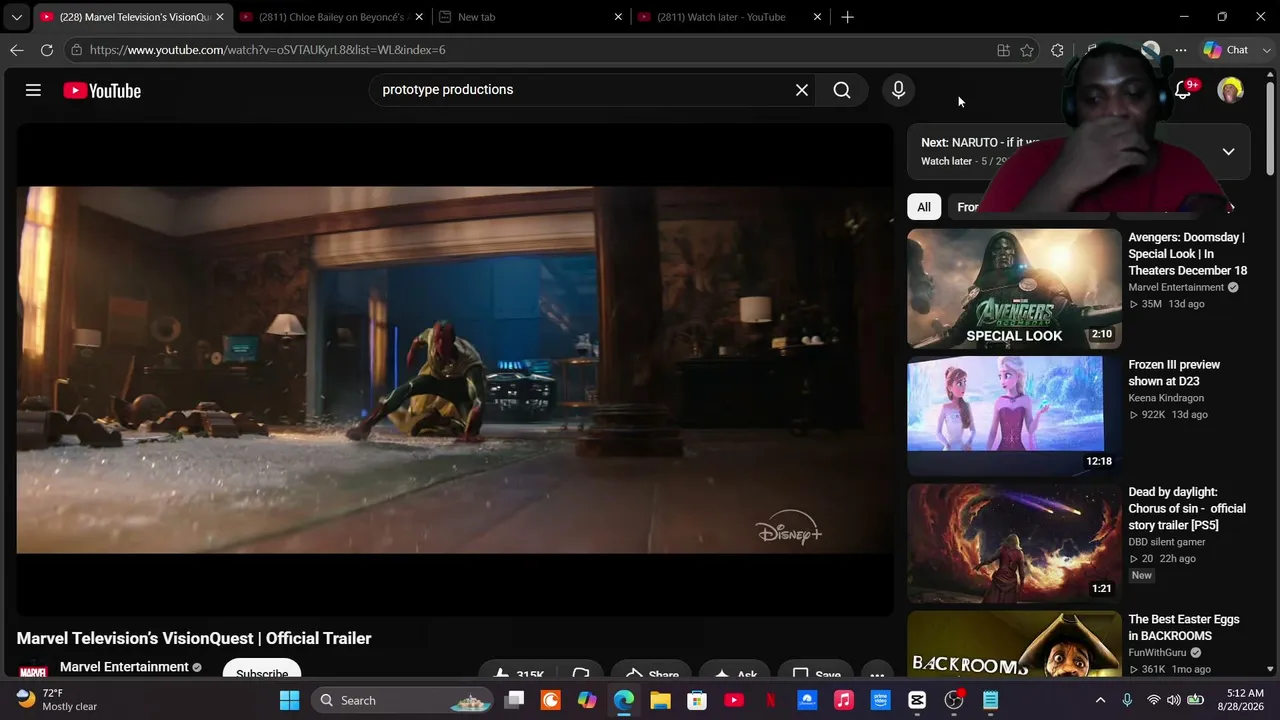The height and width of the screenshot is (720, 1280).
Task: Select the Marvel Television's VisionQuest tab
Action: click(x=132, y=17)
